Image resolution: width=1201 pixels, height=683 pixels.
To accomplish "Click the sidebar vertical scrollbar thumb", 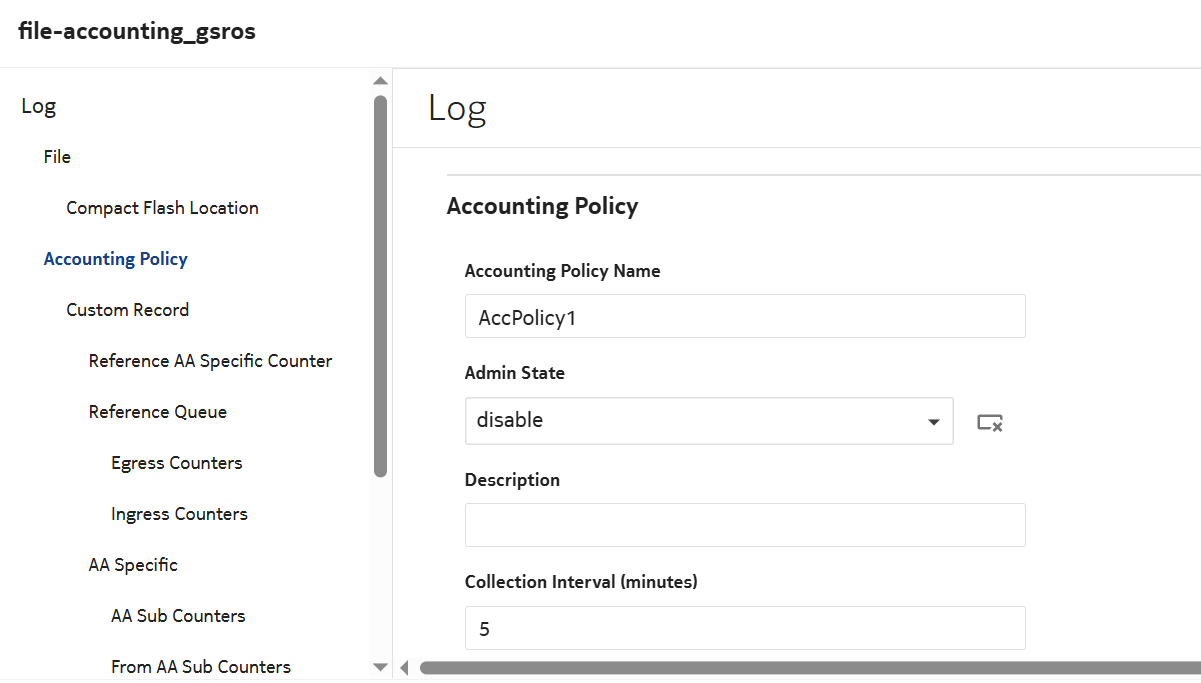I will click(380, 285).
